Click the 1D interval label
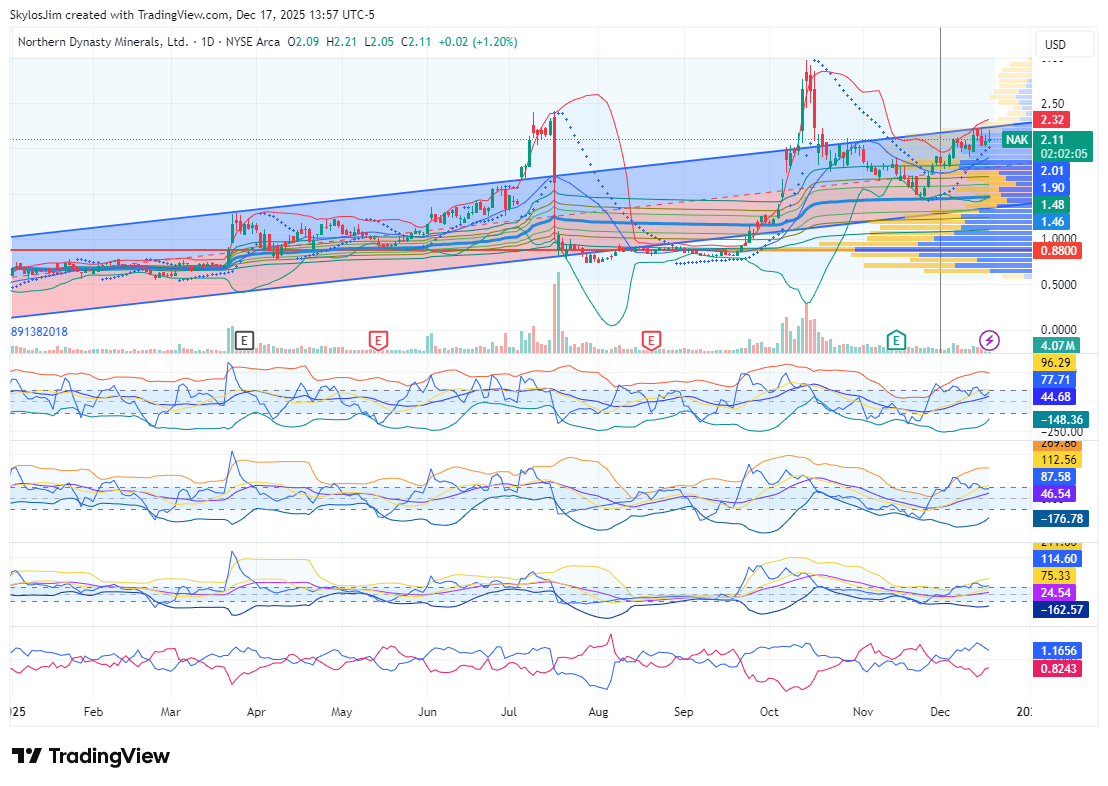 pyautogui.click(x=208, y=42)
